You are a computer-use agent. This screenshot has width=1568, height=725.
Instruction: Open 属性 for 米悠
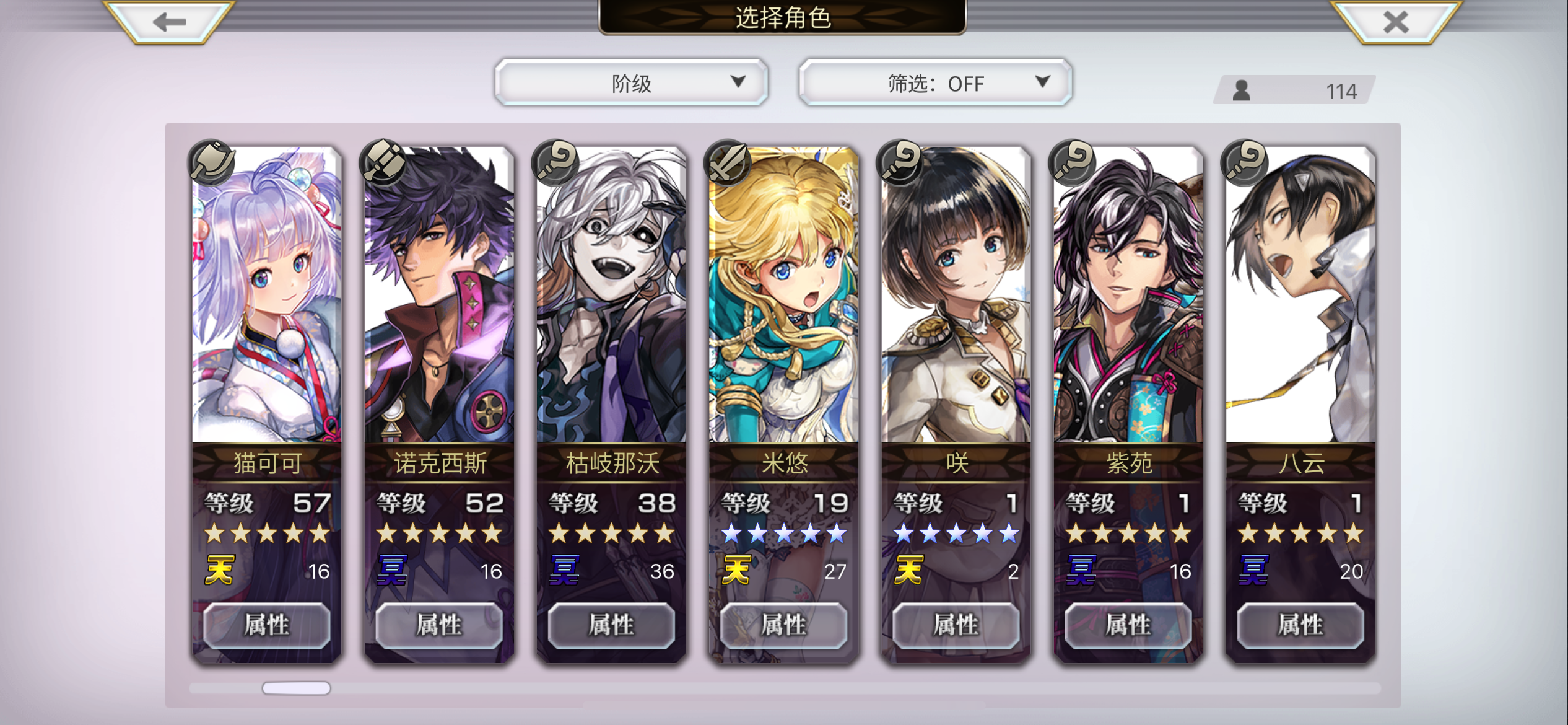783,625
